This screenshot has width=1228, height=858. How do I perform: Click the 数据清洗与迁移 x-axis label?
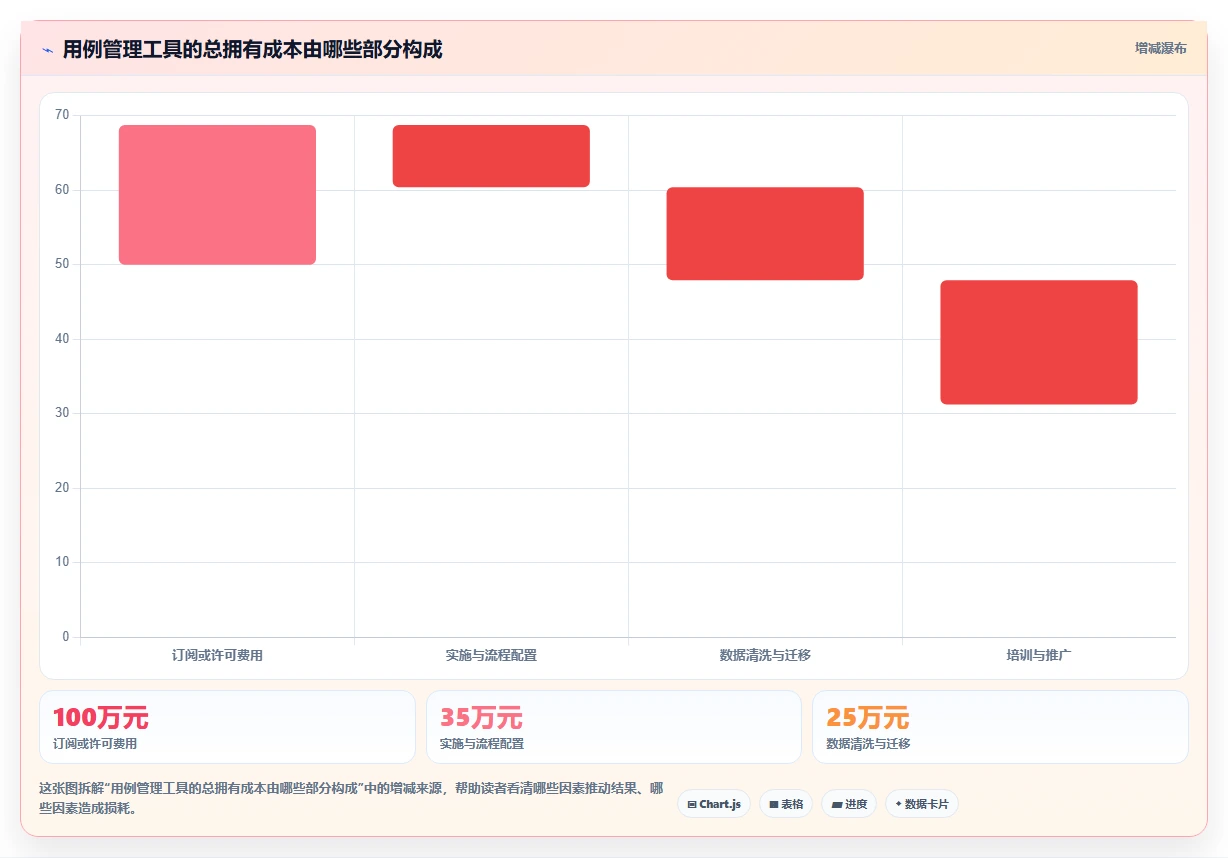point(765,656)
